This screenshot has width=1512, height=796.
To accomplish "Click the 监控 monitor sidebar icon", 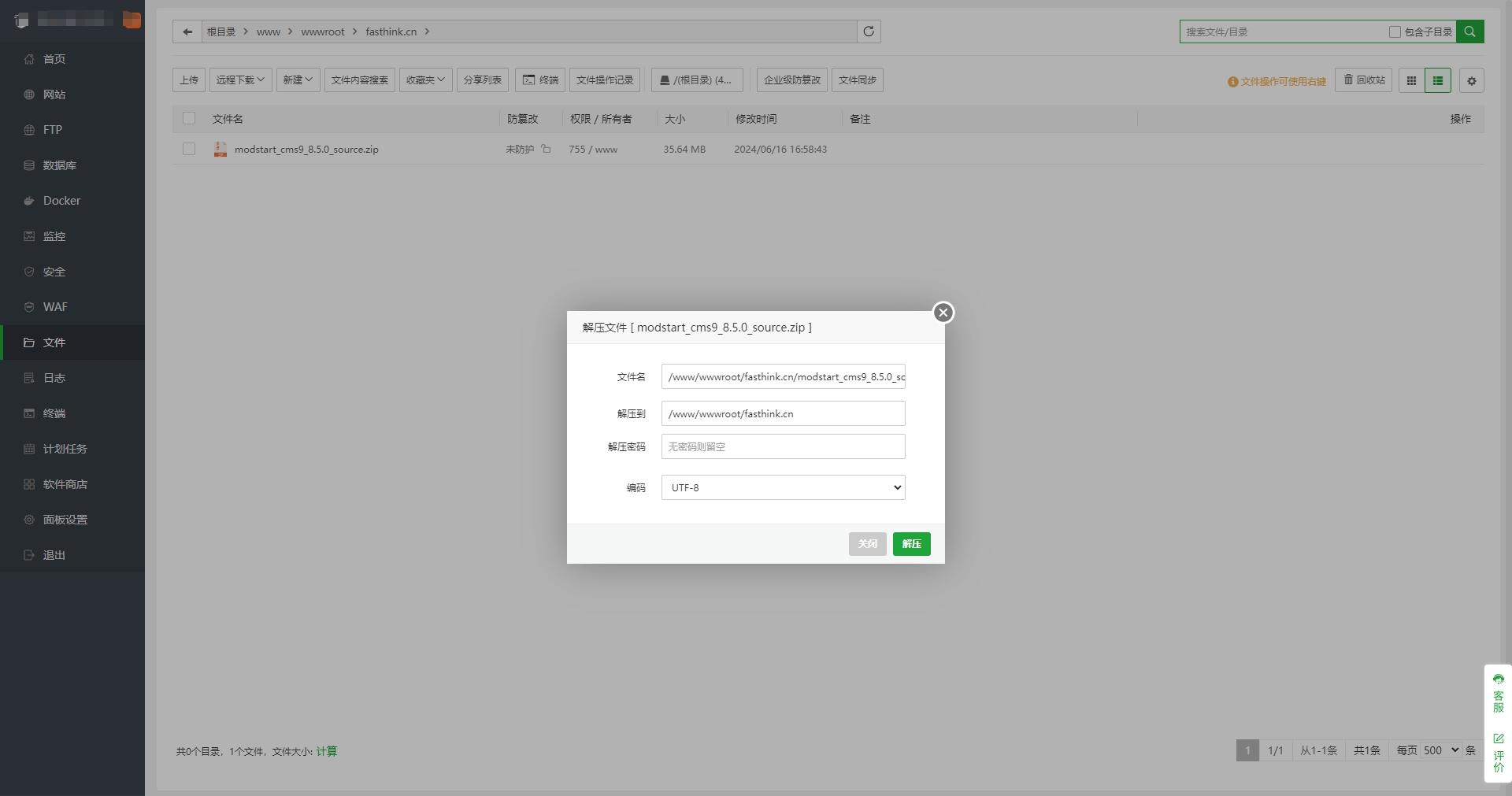I will (x=29, y=236).
